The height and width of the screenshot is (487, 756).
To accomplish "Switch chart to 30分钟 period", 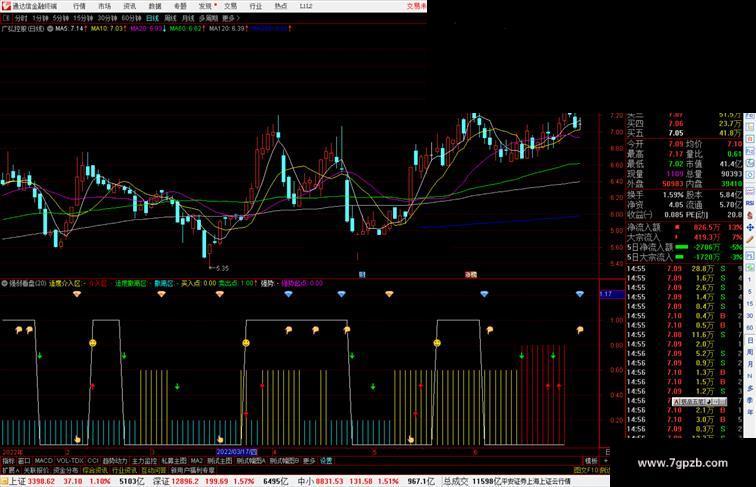I will click(107, 18).
